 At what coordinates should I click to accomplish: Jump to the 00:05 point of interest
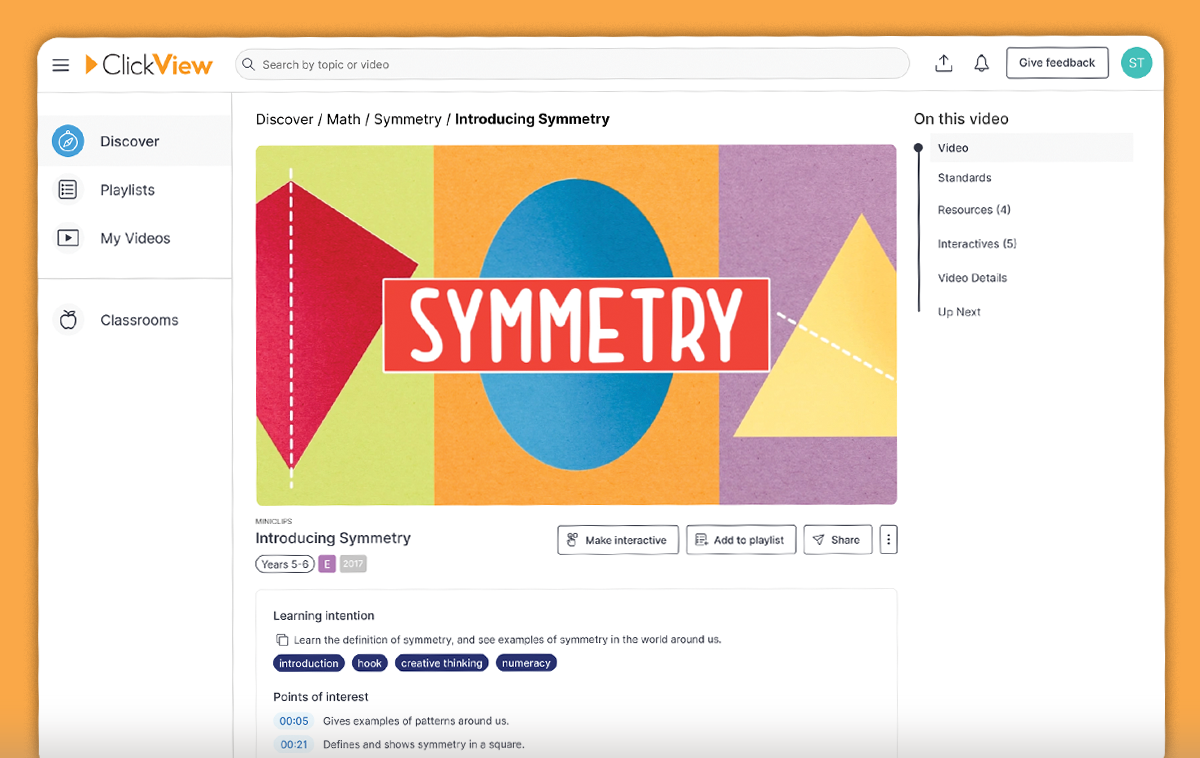coord(294,721)
